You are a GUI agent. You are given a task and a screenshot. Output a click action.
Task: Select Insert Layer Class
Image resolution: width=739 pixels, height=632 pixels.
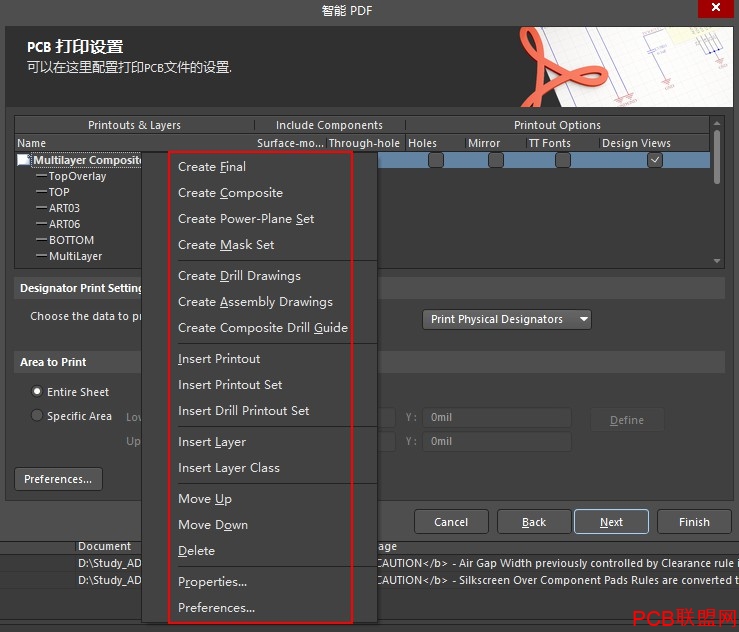coord(229,468)
